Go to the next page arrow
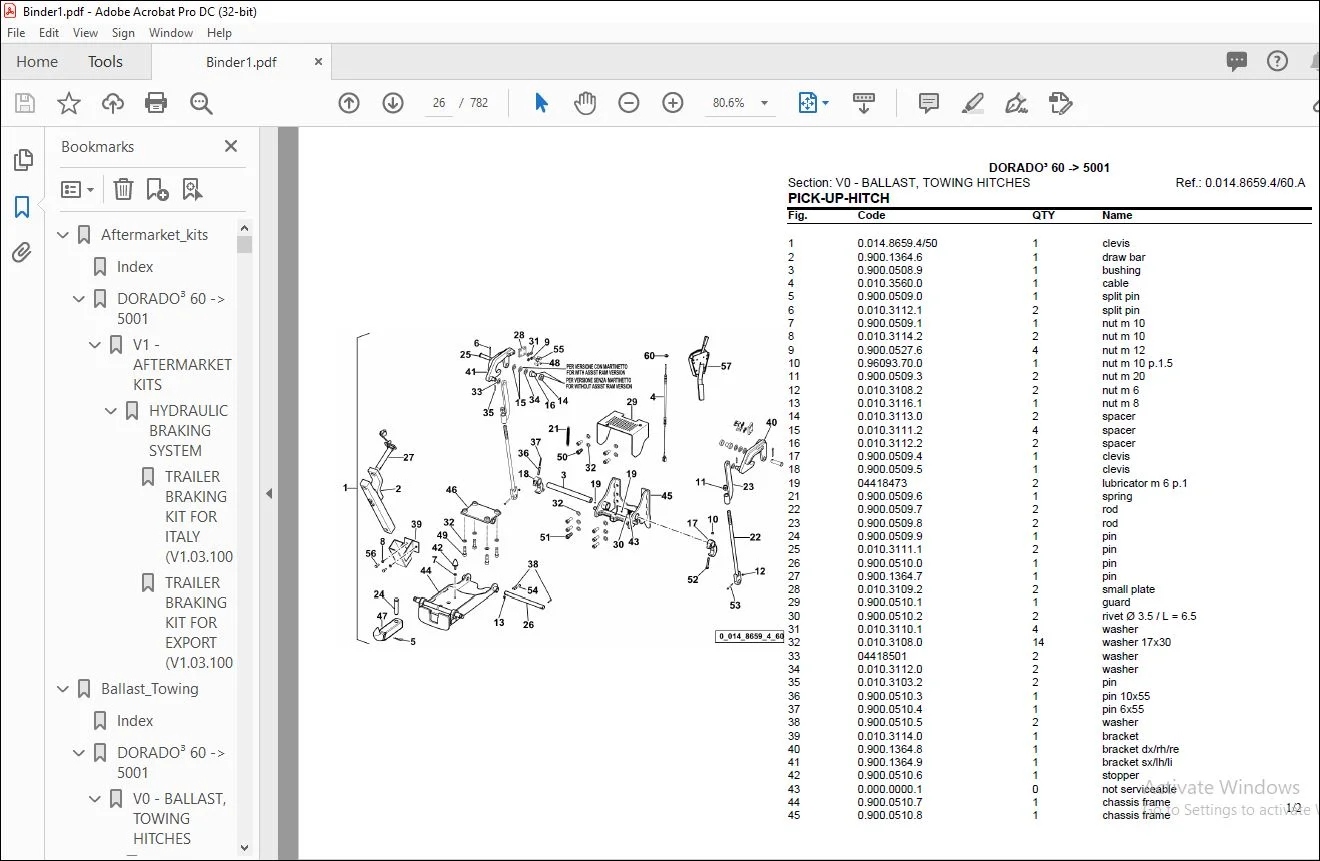Viewport: 1320px width, 861px height. click(393, 103)
